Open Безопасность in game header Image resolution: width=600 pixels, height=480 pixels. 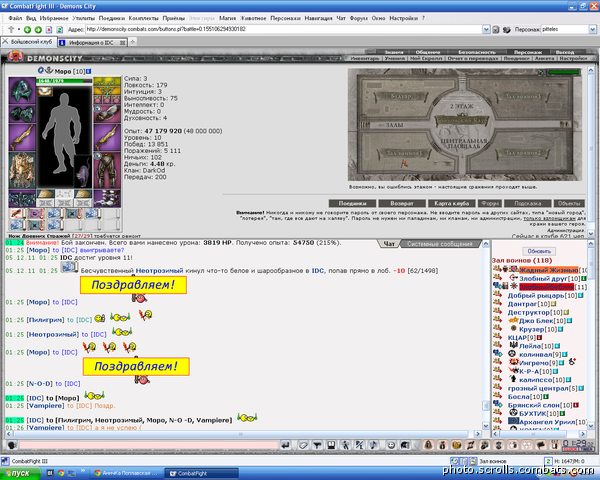click(477, 52)
